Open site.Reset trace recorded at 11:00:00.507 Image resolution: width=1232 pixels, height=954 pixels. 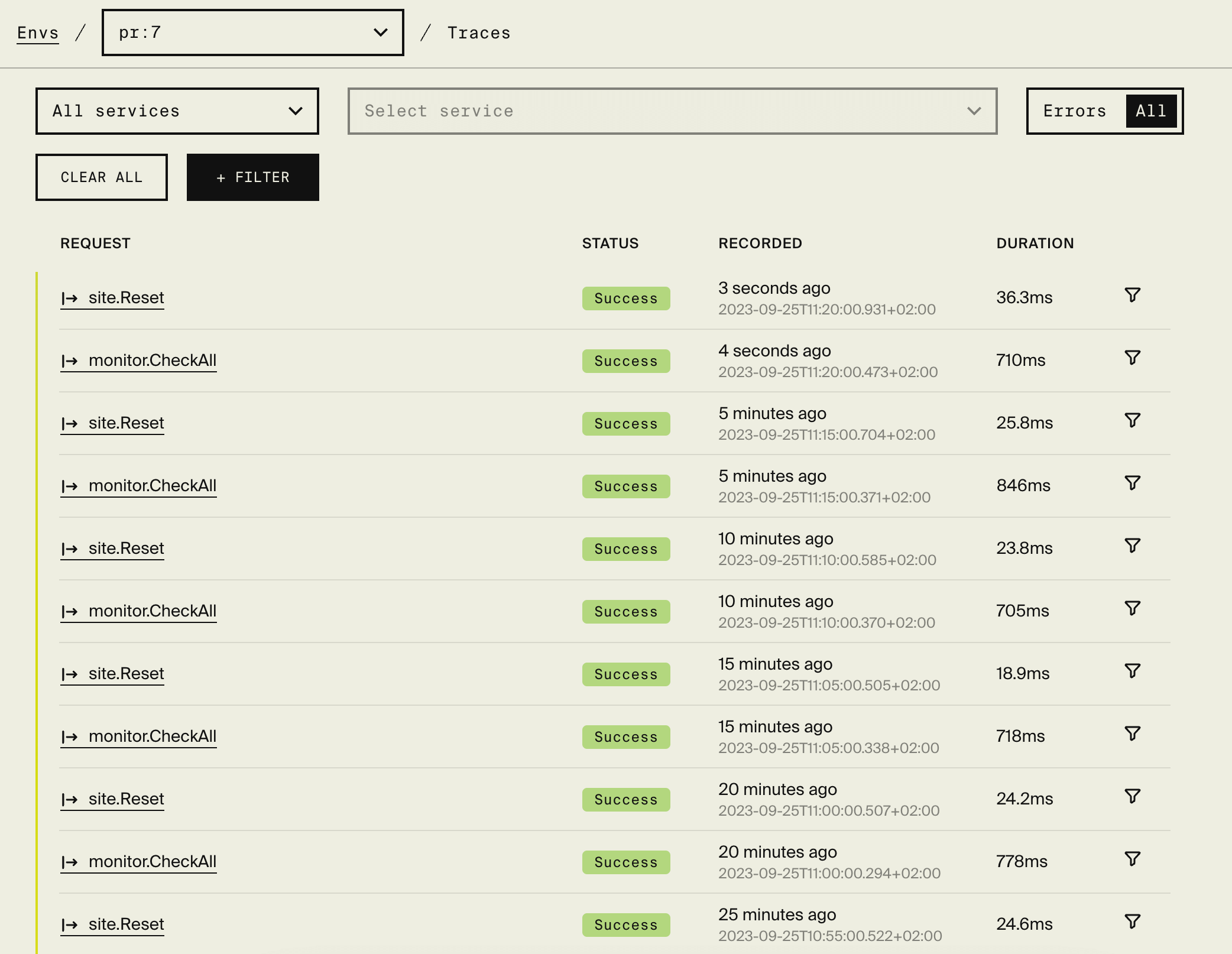[x=112, y=799]
